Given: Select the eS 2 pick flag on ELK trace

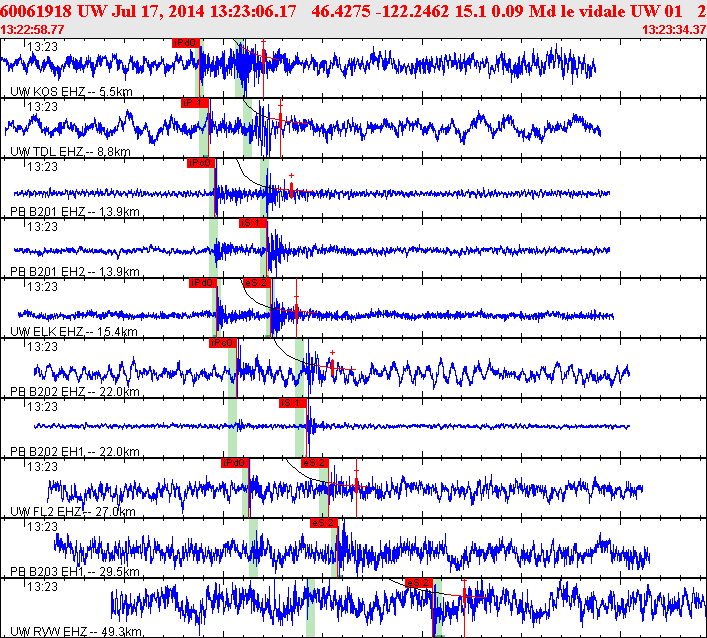Looking at the screenshot, I should pos(257,283).
